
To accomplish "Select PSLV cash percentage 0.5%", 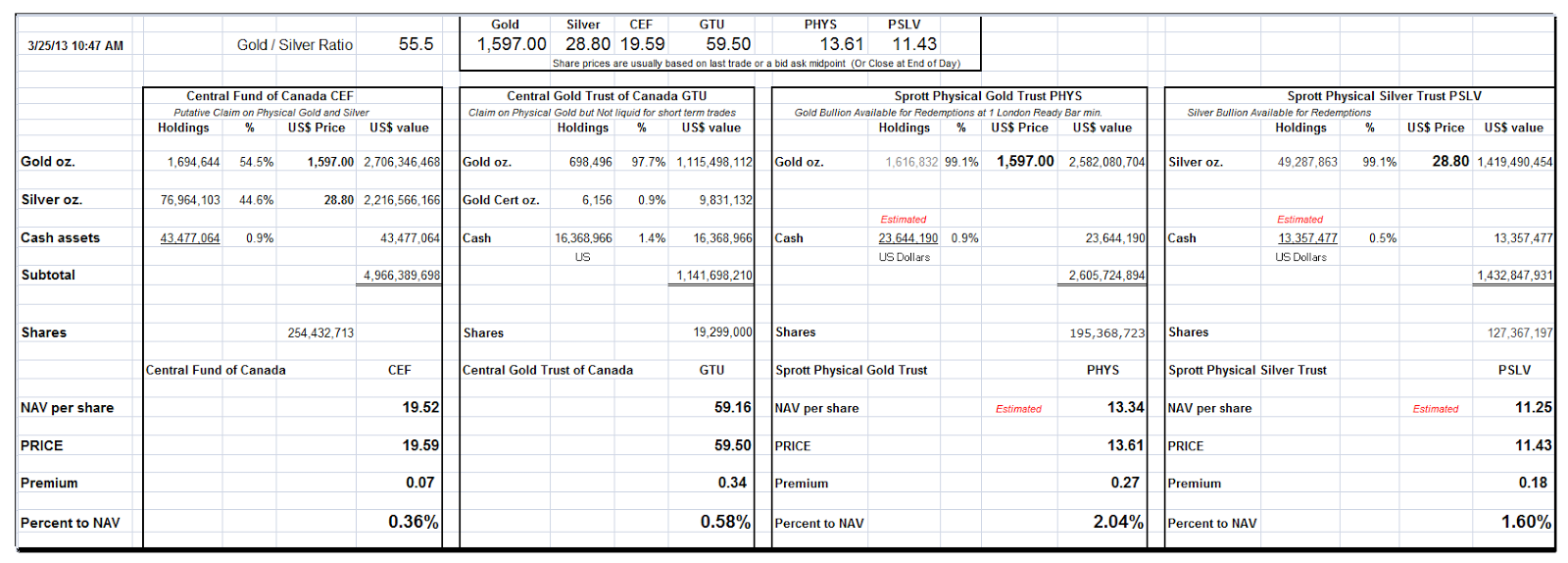I will tap(1383, 238).
